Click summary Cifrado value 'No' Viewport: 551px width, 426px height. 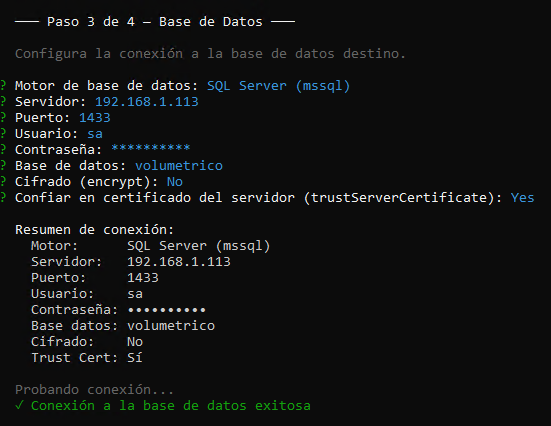(x=135, y=342)
